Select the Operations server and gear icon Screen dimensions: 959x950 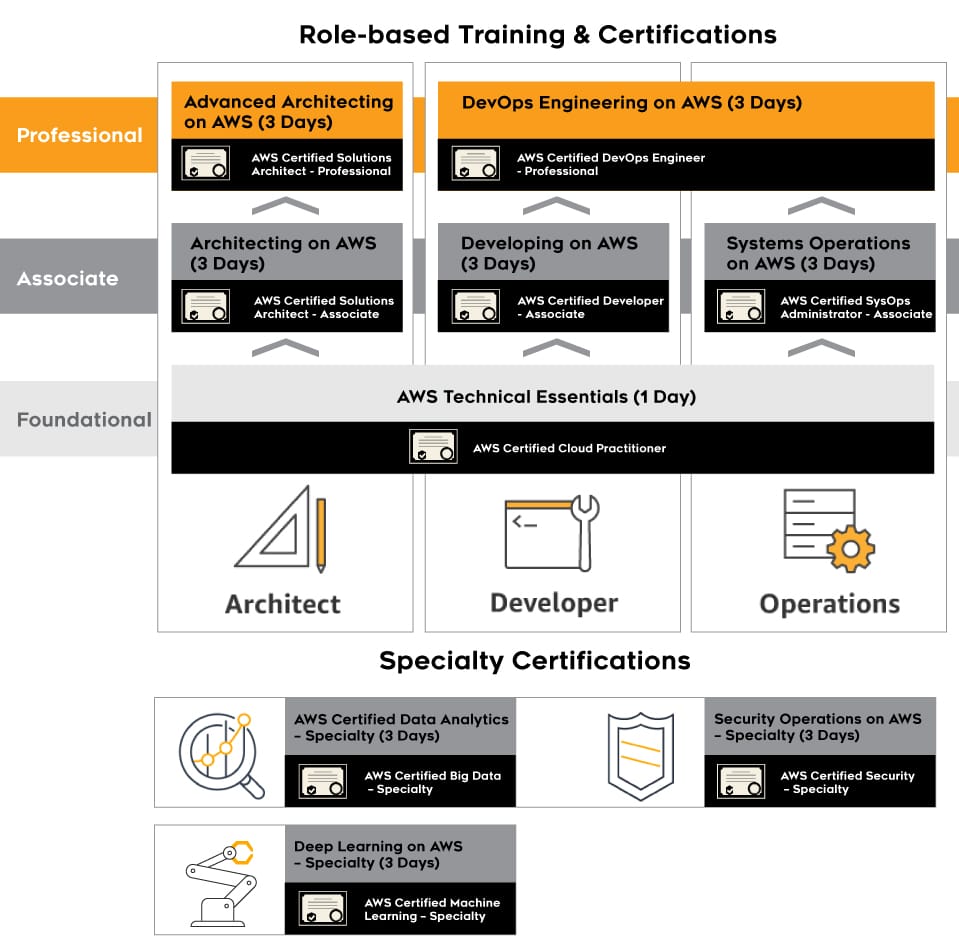(x=829, y=530)
